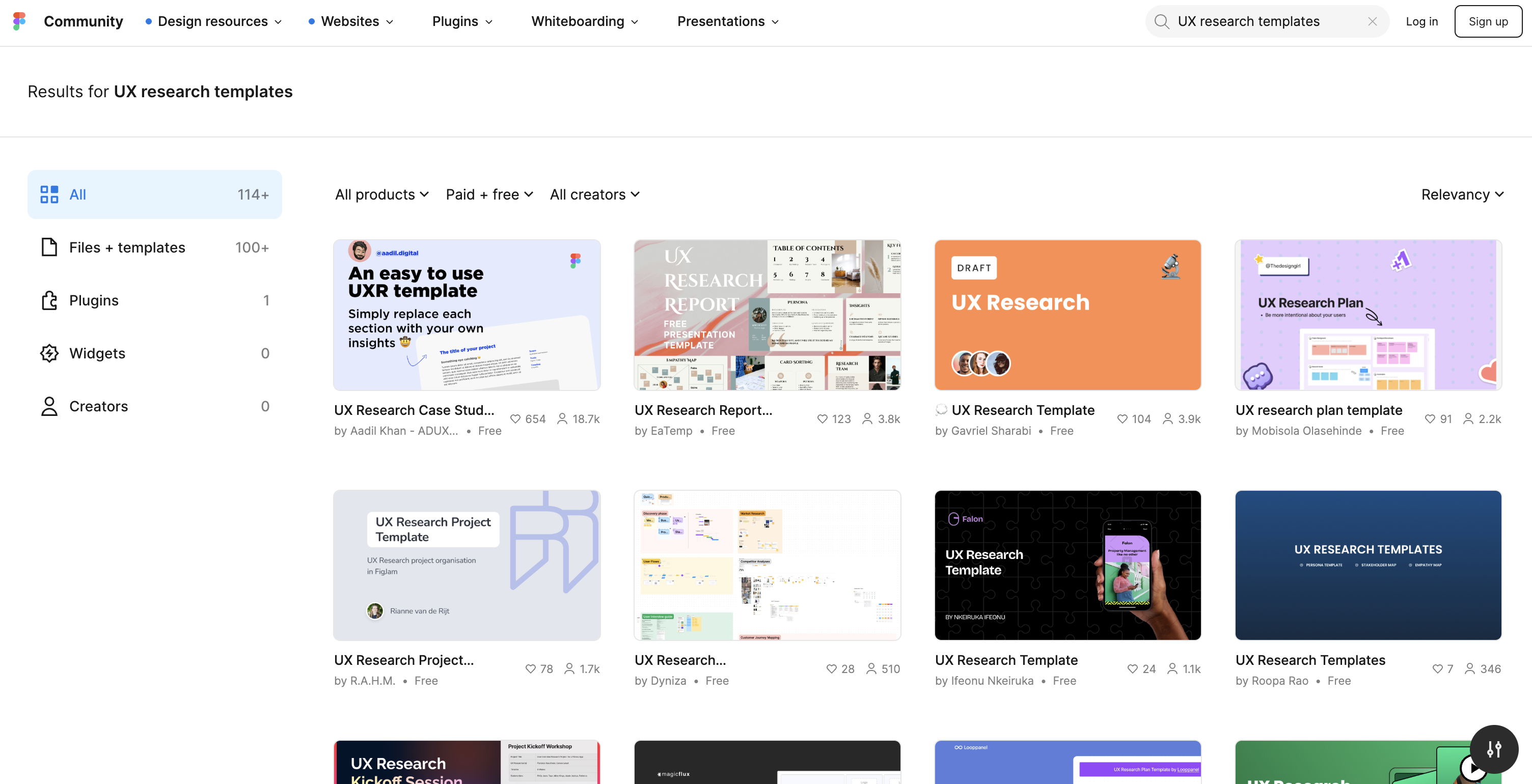
Task: Toggle the heart on UX research plan template
Action: pyautogui.click(x=1431, y=418)
